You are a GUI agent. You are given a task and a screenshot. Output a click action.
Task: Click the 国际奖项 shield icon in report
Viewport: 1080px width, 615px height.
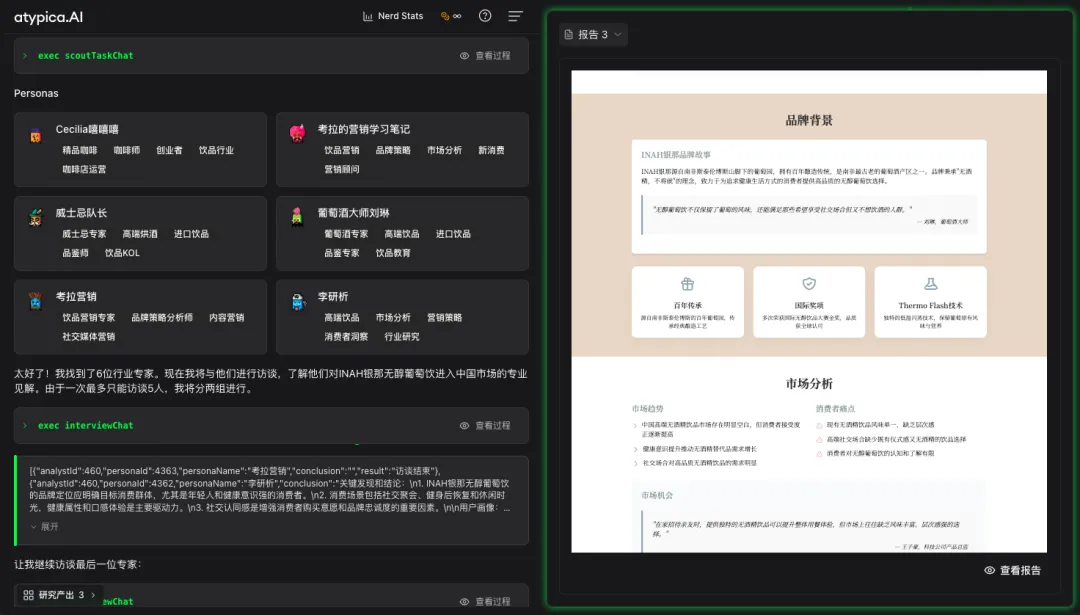[809, 284]
